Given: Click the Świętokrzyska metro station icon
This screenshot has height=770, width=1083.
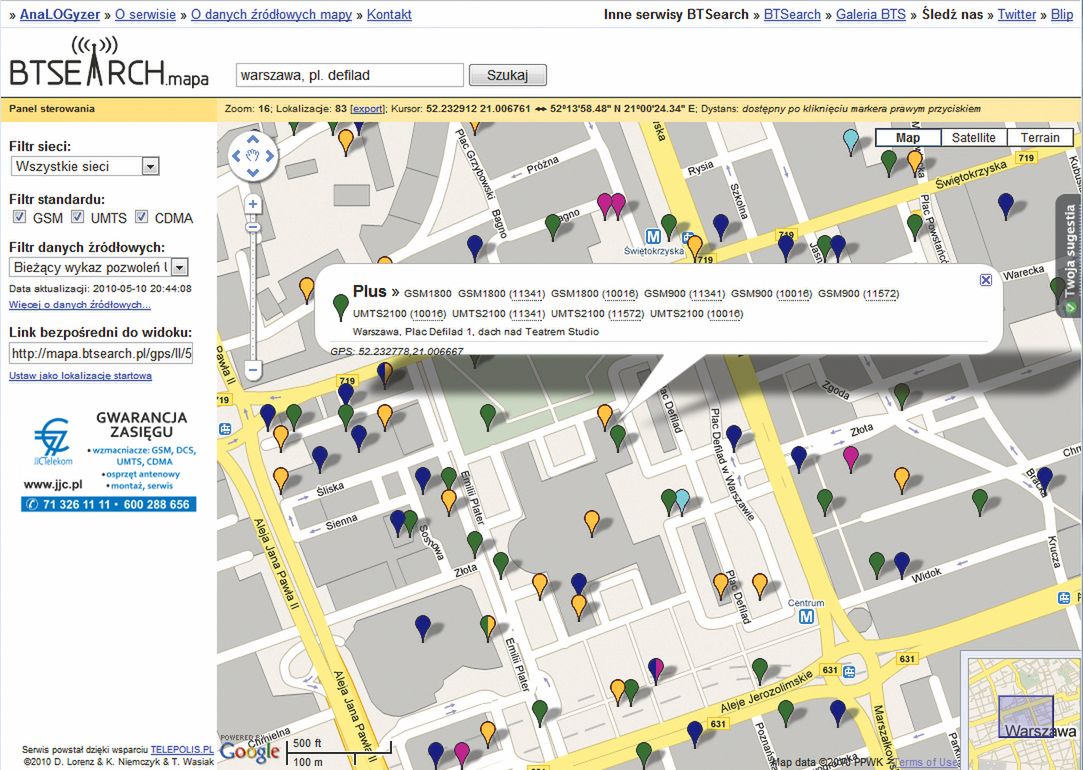Looking at the screenshot, I should coord(653,237).
